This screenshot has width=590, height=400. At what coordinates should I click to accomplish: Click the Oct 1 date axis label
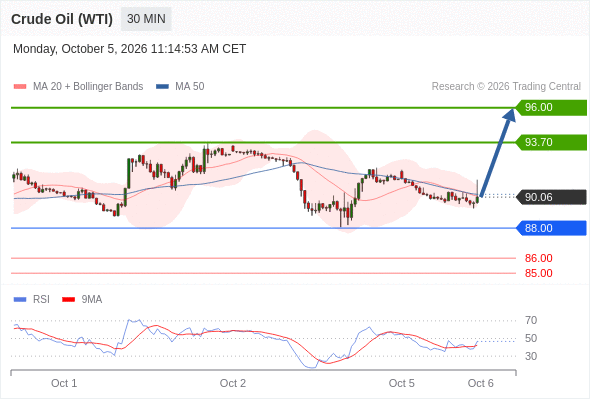click(64, 383)
